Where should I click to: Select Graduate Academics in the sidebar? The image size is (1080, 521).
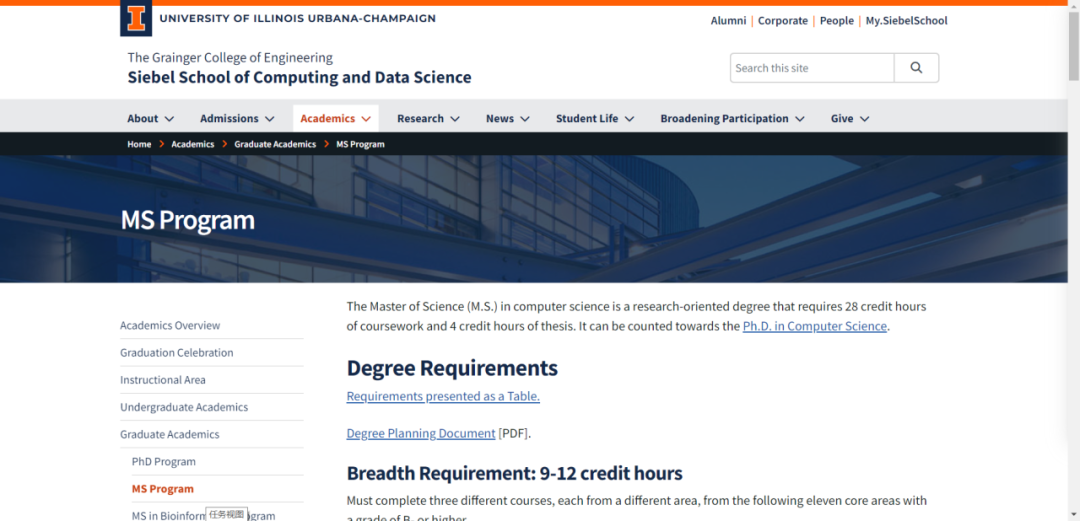click(169, 434)
